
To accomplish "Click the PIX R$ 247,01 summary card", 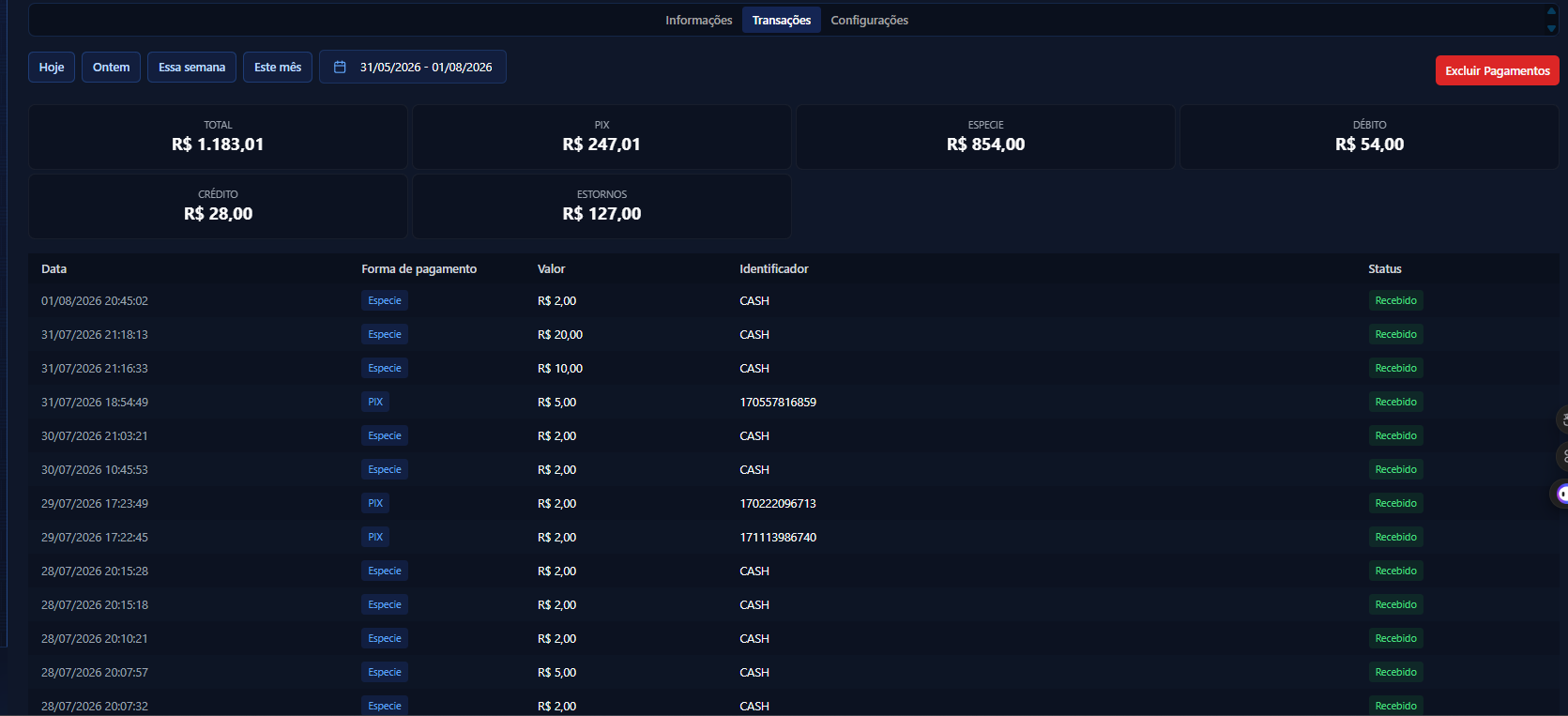I will [601, 137].
